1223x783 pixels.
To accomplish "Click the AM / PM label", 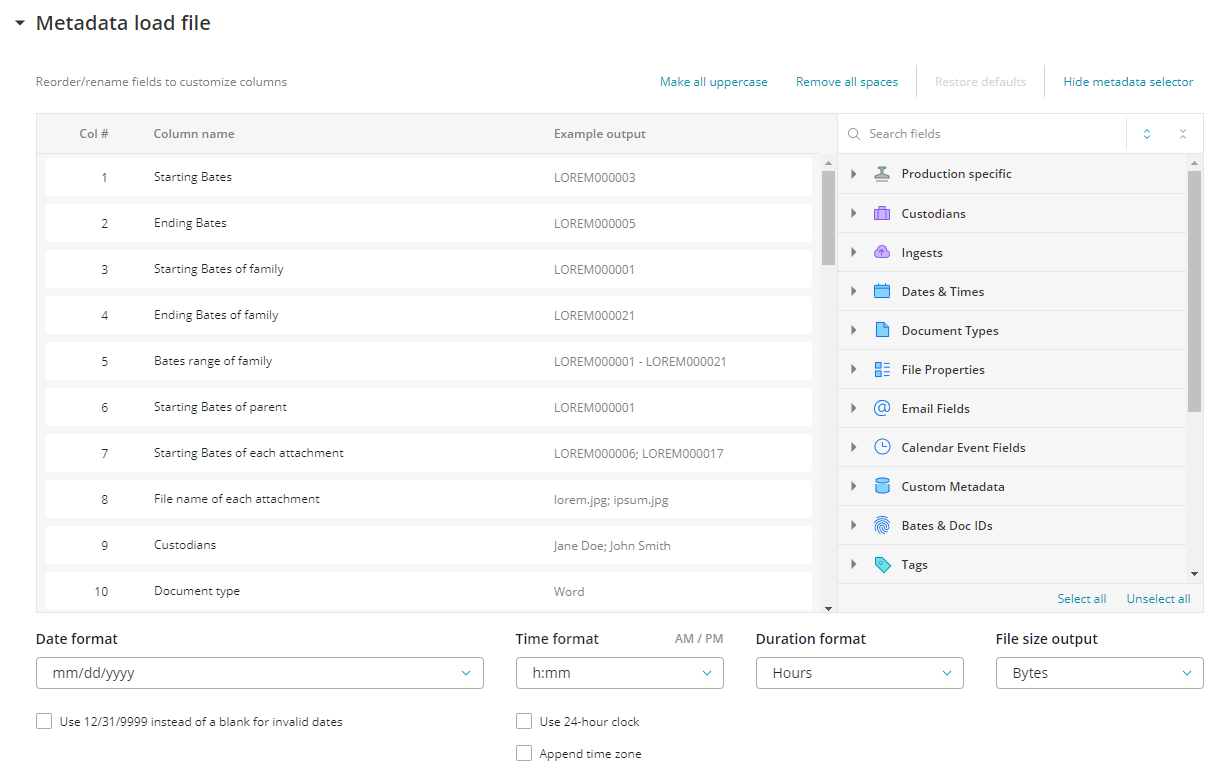I will click(699, 639).
